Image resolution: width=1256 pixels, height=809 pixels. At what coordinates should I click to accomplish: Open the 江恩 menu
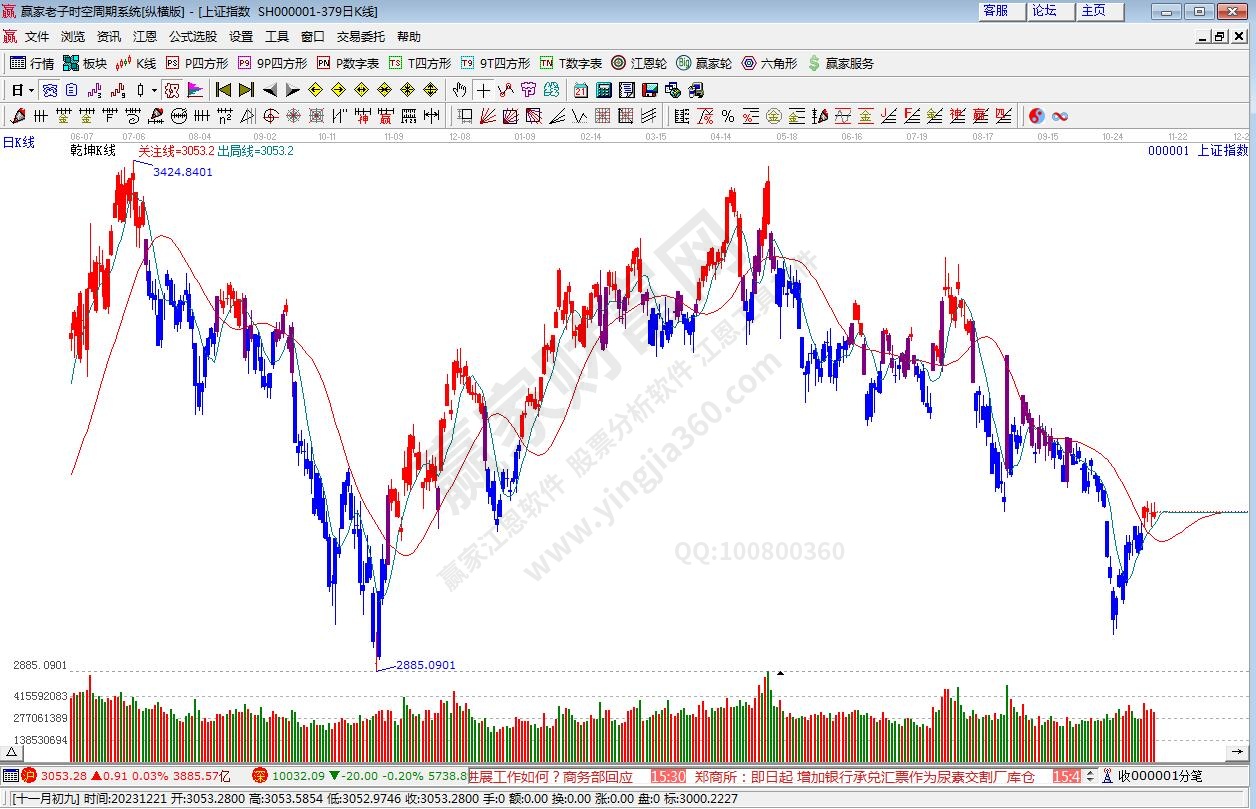click(x=145, y=37)
